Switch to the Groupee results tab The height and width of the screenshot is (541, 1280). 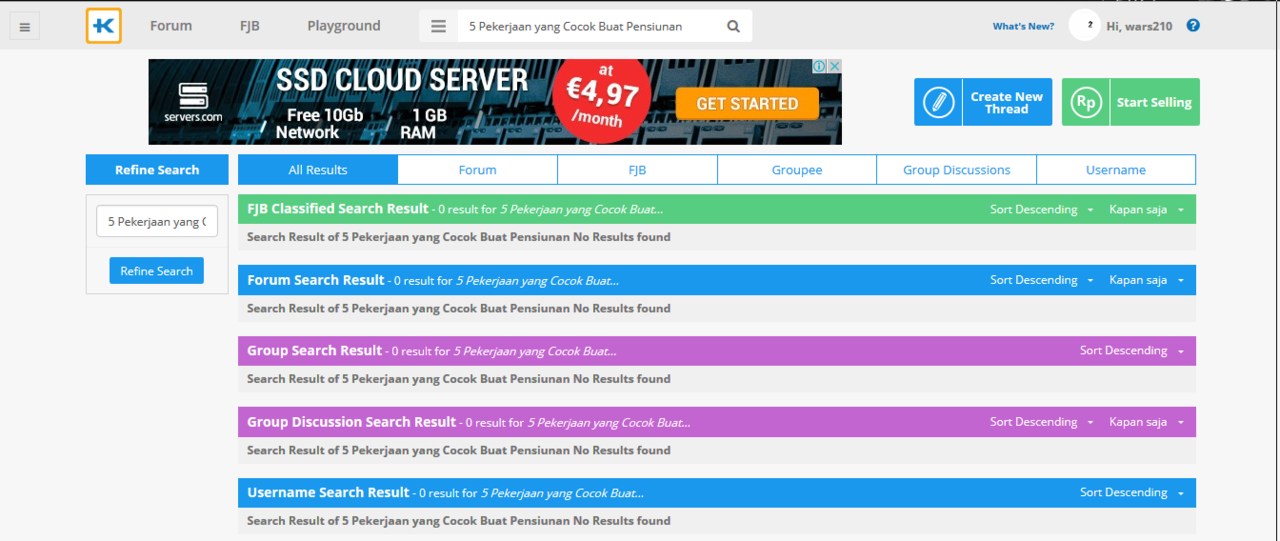pyautogui.click(x=797, y=170)
